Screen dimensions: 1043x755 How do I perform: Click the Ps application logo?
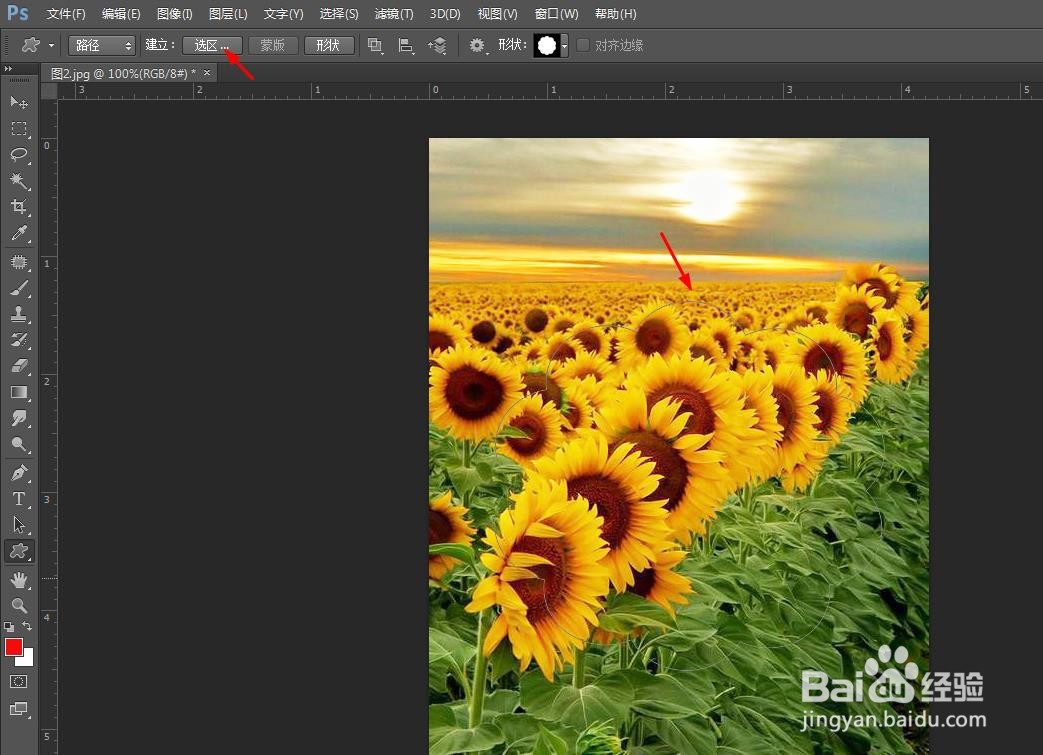[18, 13]
